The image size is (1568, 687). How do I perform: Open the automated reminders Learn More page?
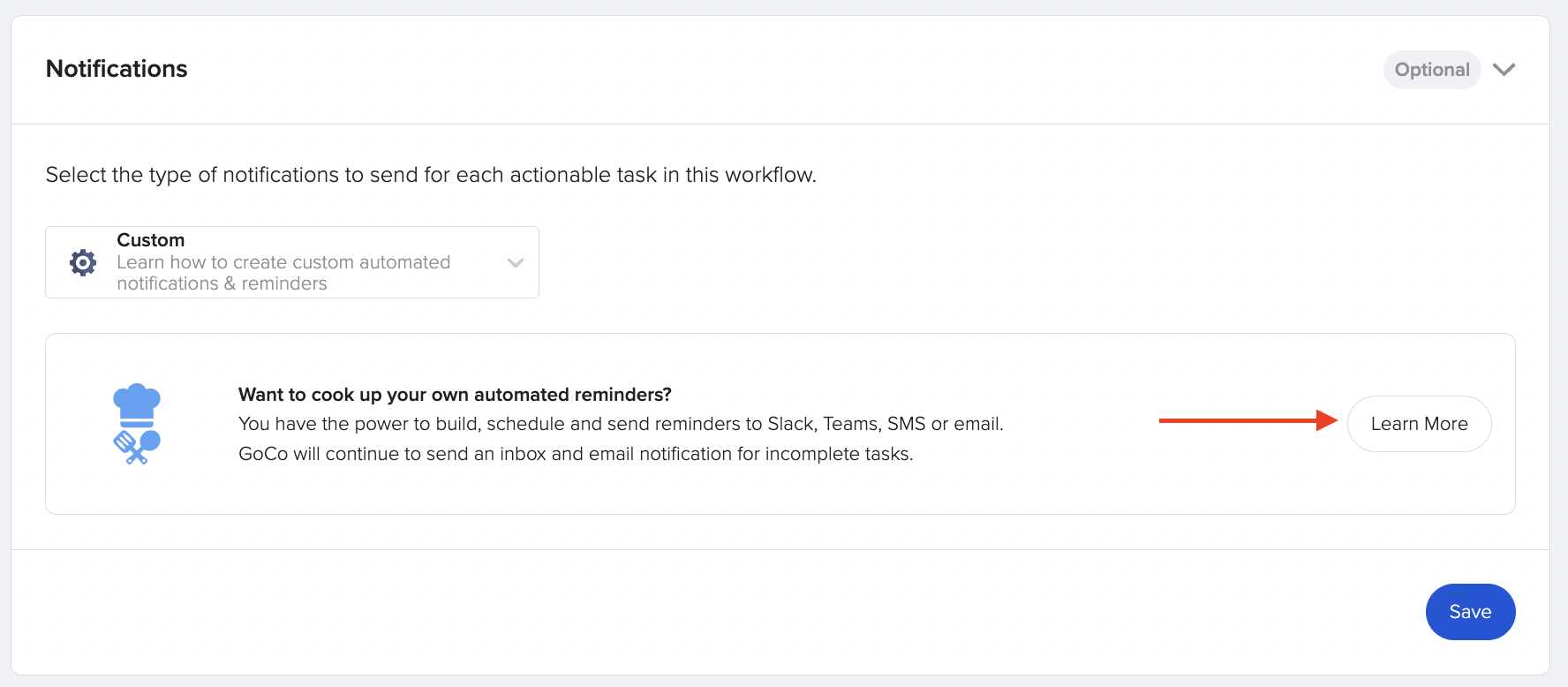tap(1419, 423)
